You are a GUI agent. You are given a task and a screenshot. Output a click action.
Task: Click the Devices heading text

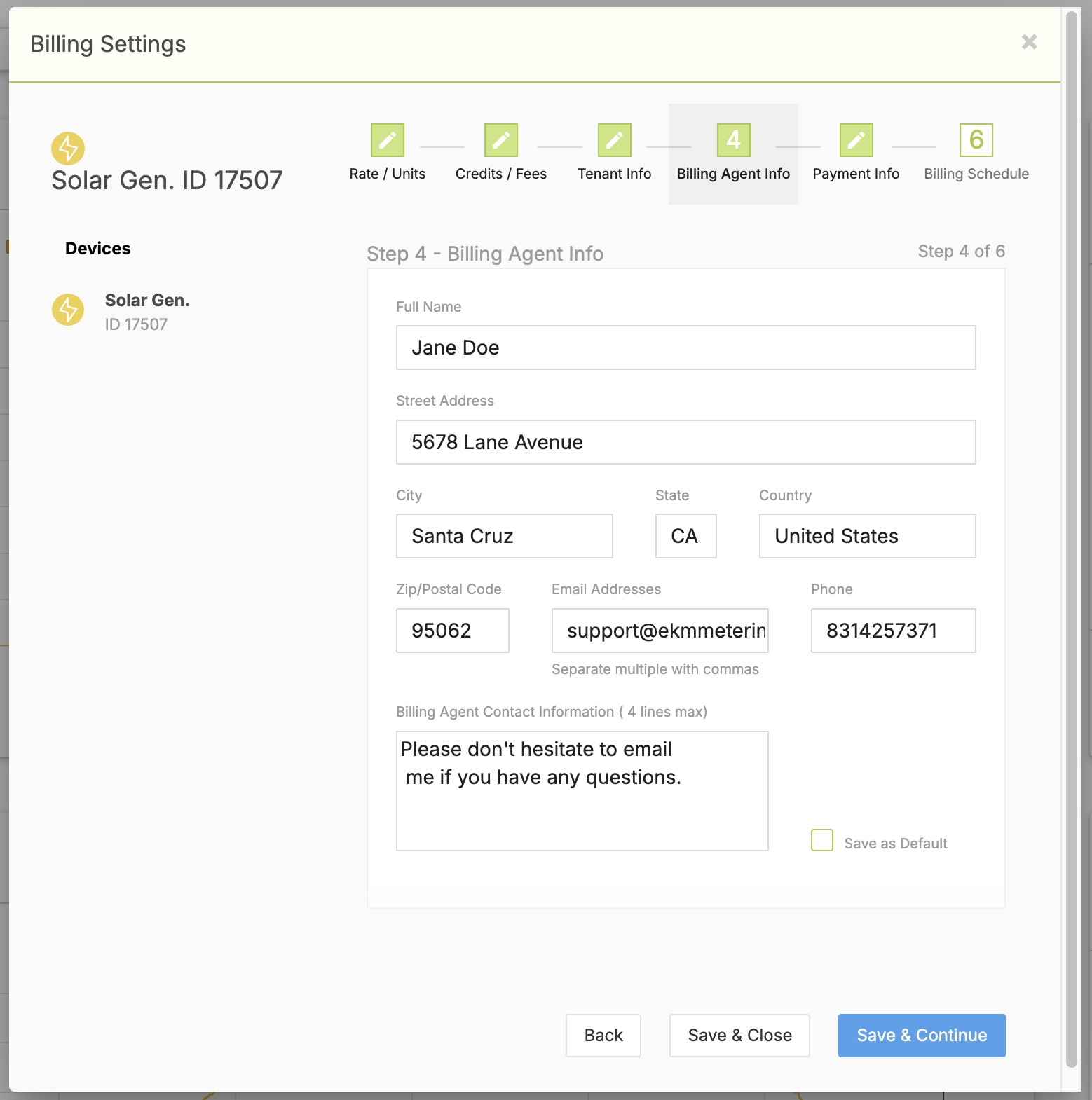[x=98, y=249]
